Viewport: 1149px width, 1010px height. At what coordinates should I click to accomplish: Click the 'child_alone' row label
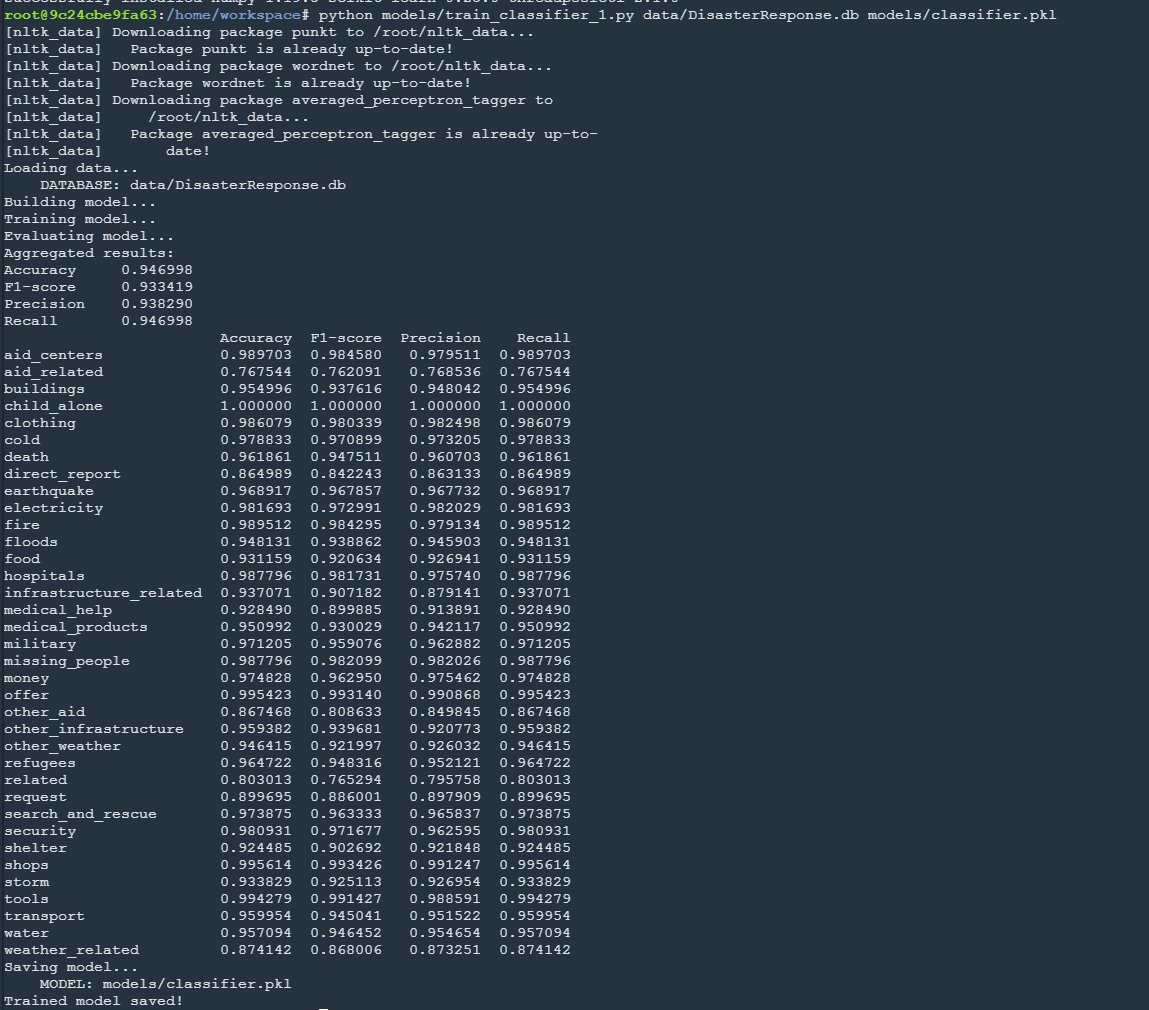[53, 406]
